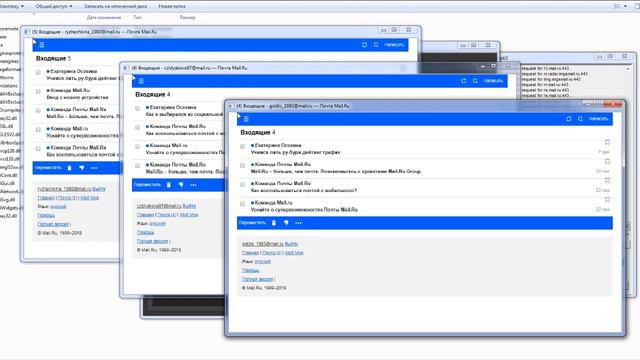The height and width of the screenshot is (360, 640).
Task: Check Команда Mail.ru email in czidyakova97 window
Action: 138,146
